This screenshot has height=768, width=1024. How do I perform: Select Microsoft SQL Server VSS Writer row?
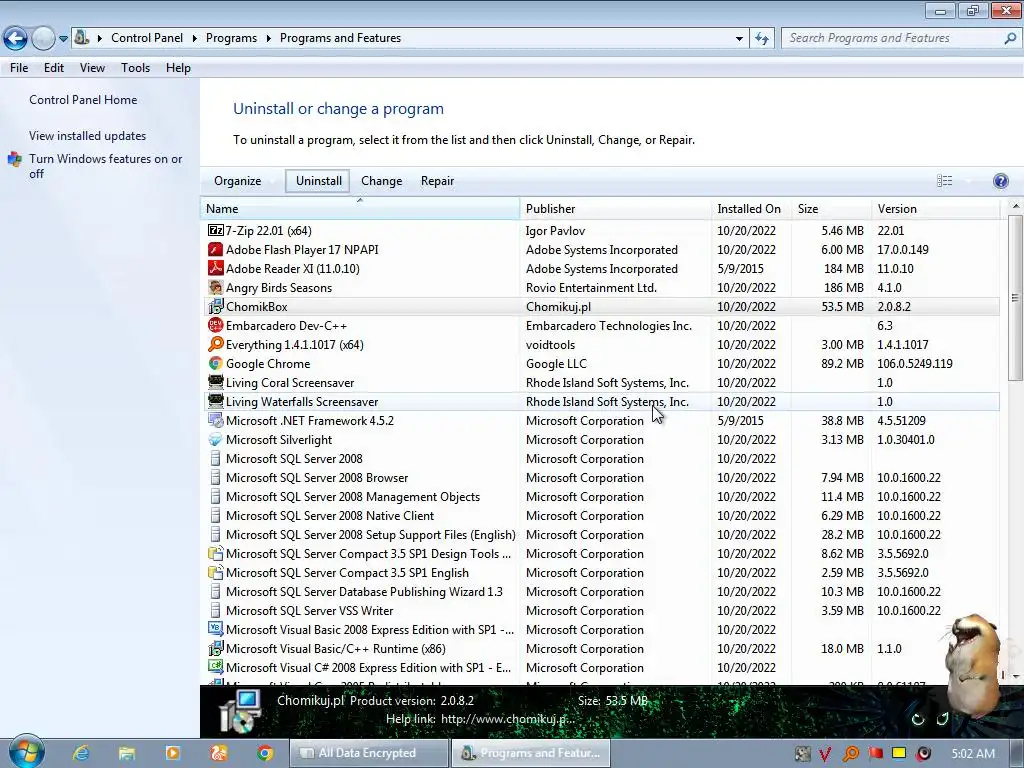600,611
